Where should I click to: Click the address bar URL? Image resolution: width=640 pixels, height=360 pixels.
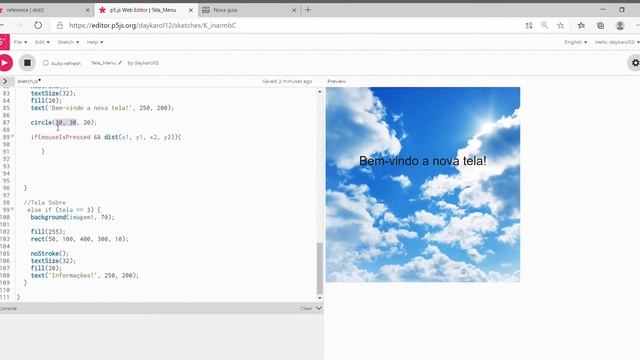pos(152,25)
